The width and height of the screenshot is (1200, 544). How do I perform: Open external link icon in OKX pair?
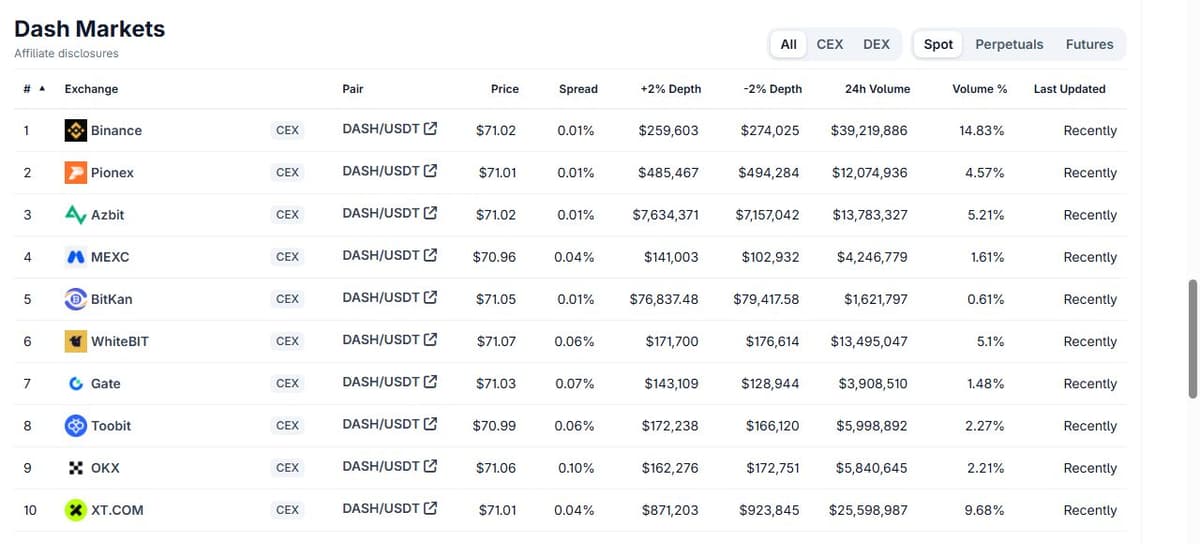click(431, 466)
